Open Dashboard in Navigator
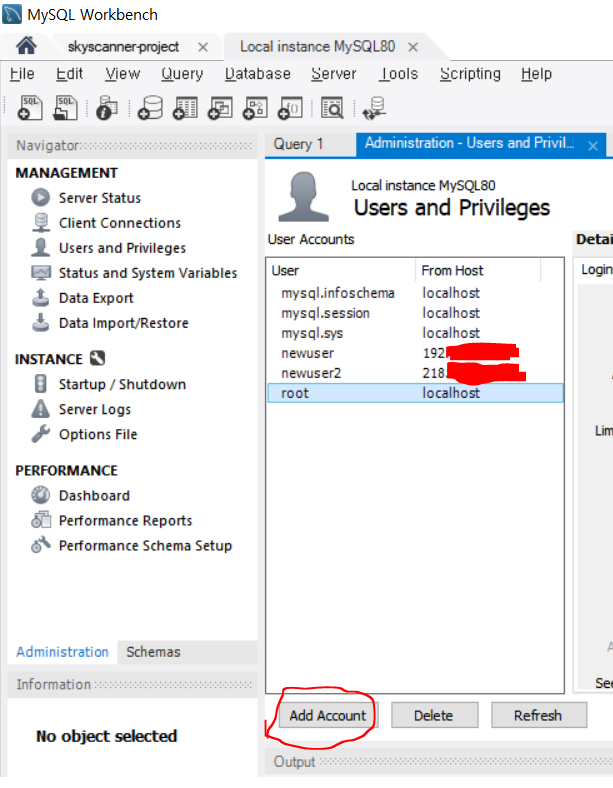Viewport: 613px width, 788px height. tap(94, 496)
